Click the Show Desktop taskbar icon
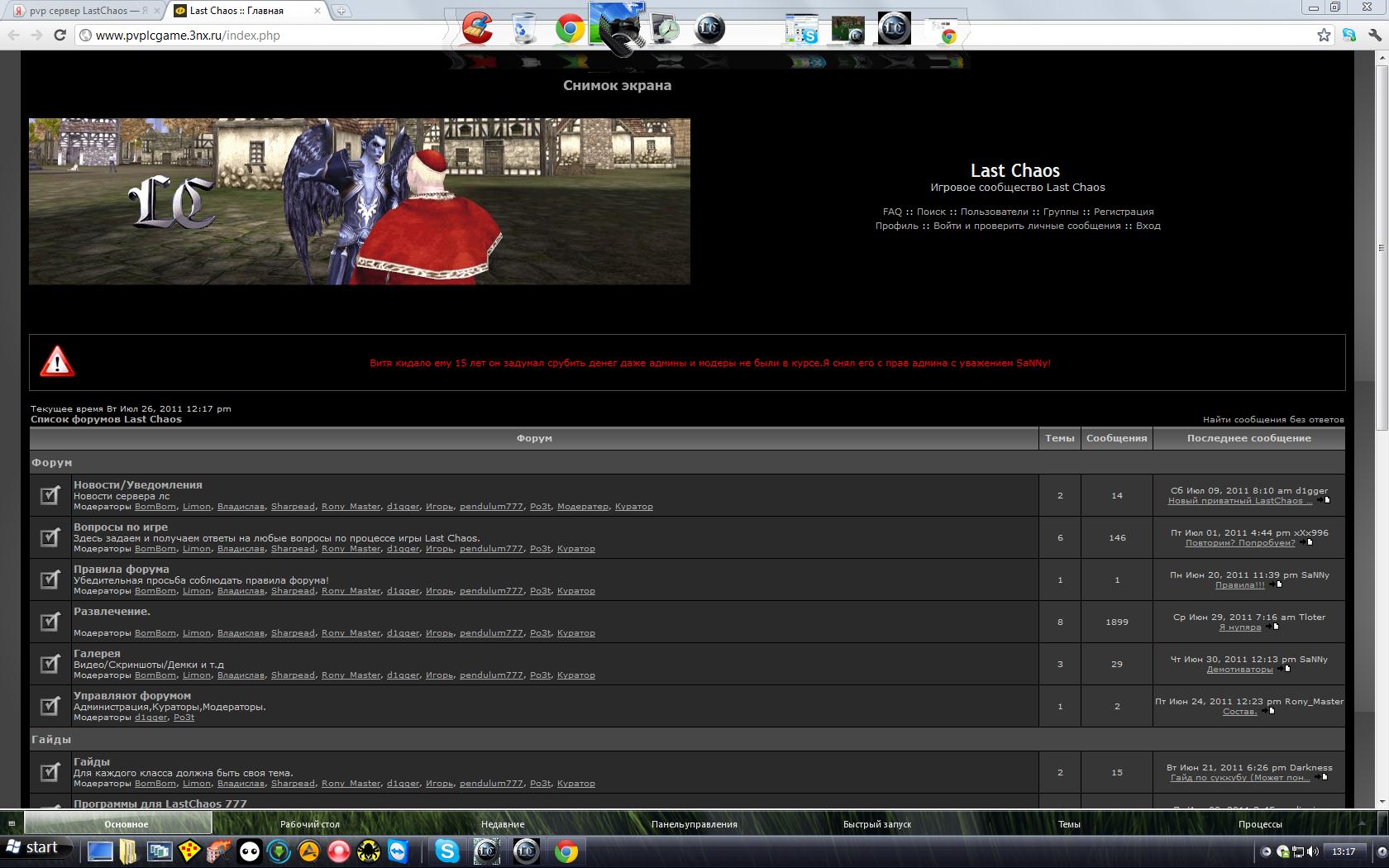Image resolution: width=1389 pixels, height=868 pixels. (99, 851)
